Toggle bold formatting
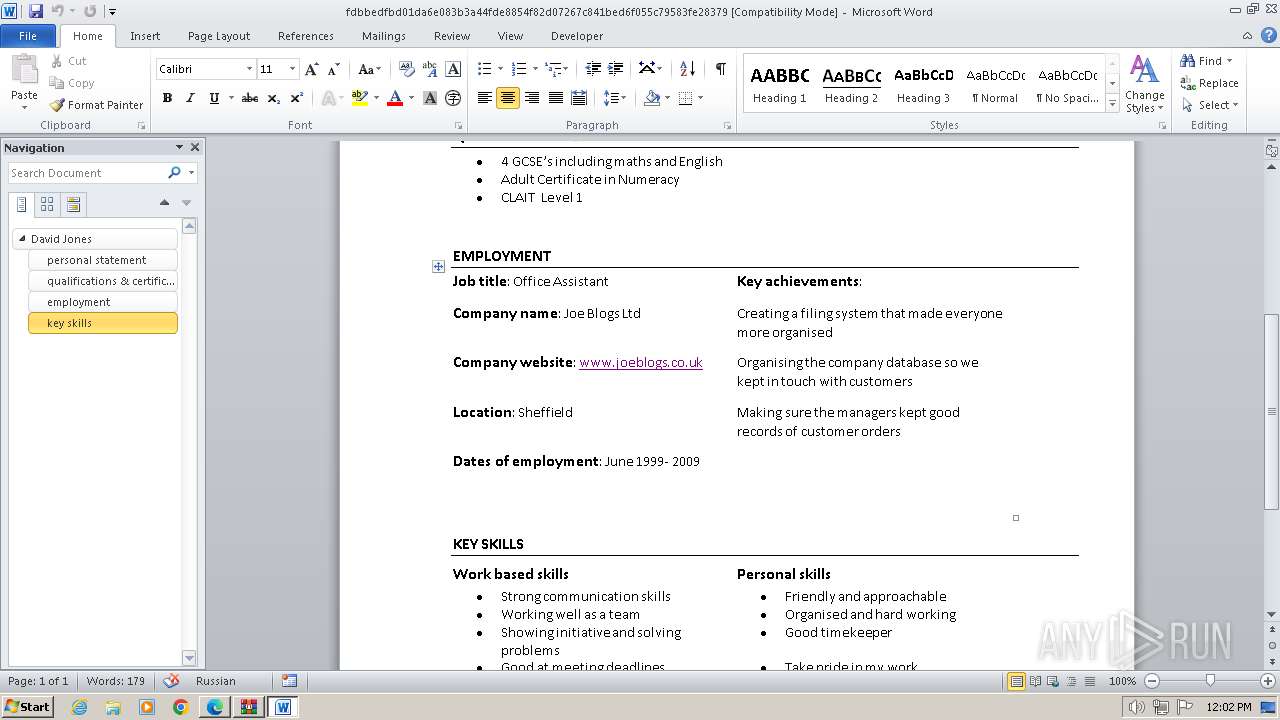This screenshot has height=720, width=1280. click(167, 98)
